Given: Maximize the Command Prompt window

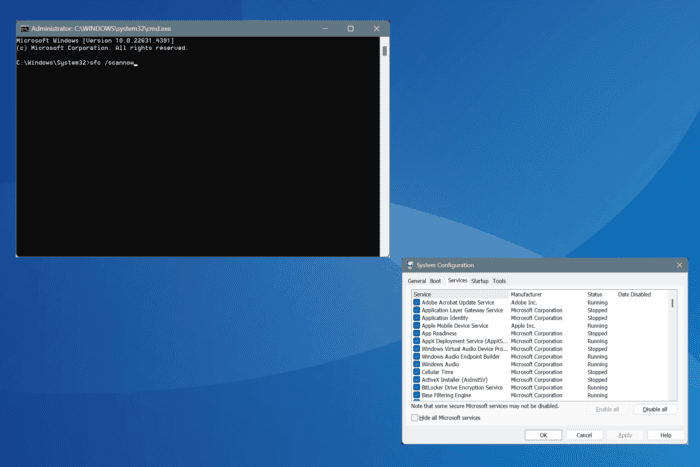Looking at the screenshot, I should pos(350,29).
